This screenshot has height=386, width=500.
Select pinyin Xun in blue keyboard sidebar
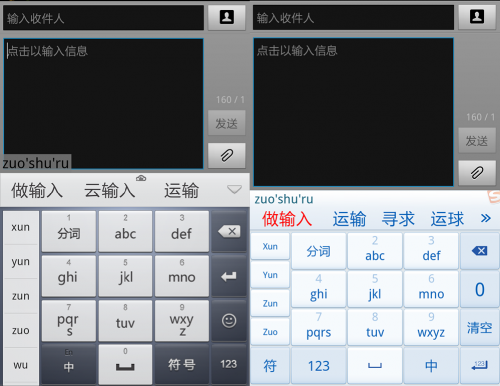click(x=270, y=246)
